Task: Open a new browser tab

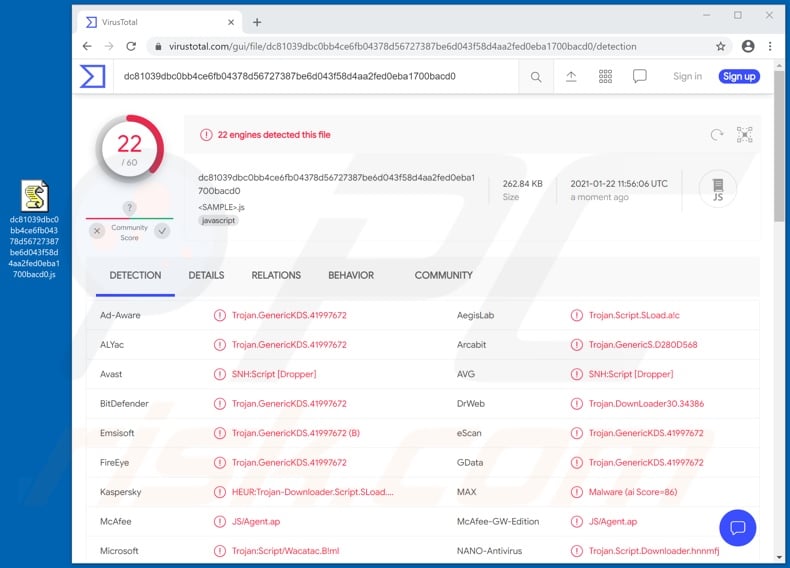Action: click(257, 22)
